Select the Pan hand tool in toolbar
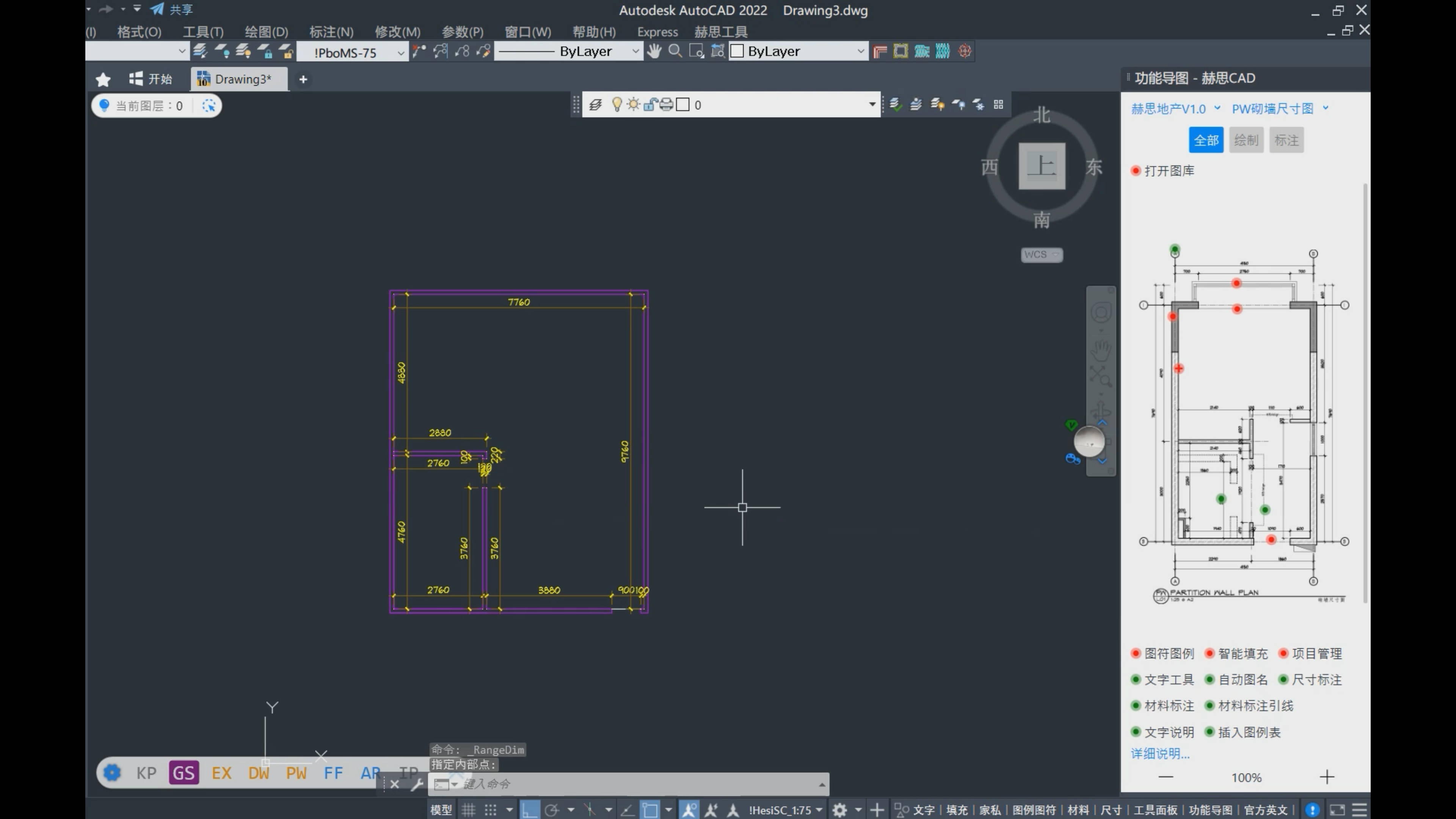The image size is (1456, 819). (x=654, y=52)
